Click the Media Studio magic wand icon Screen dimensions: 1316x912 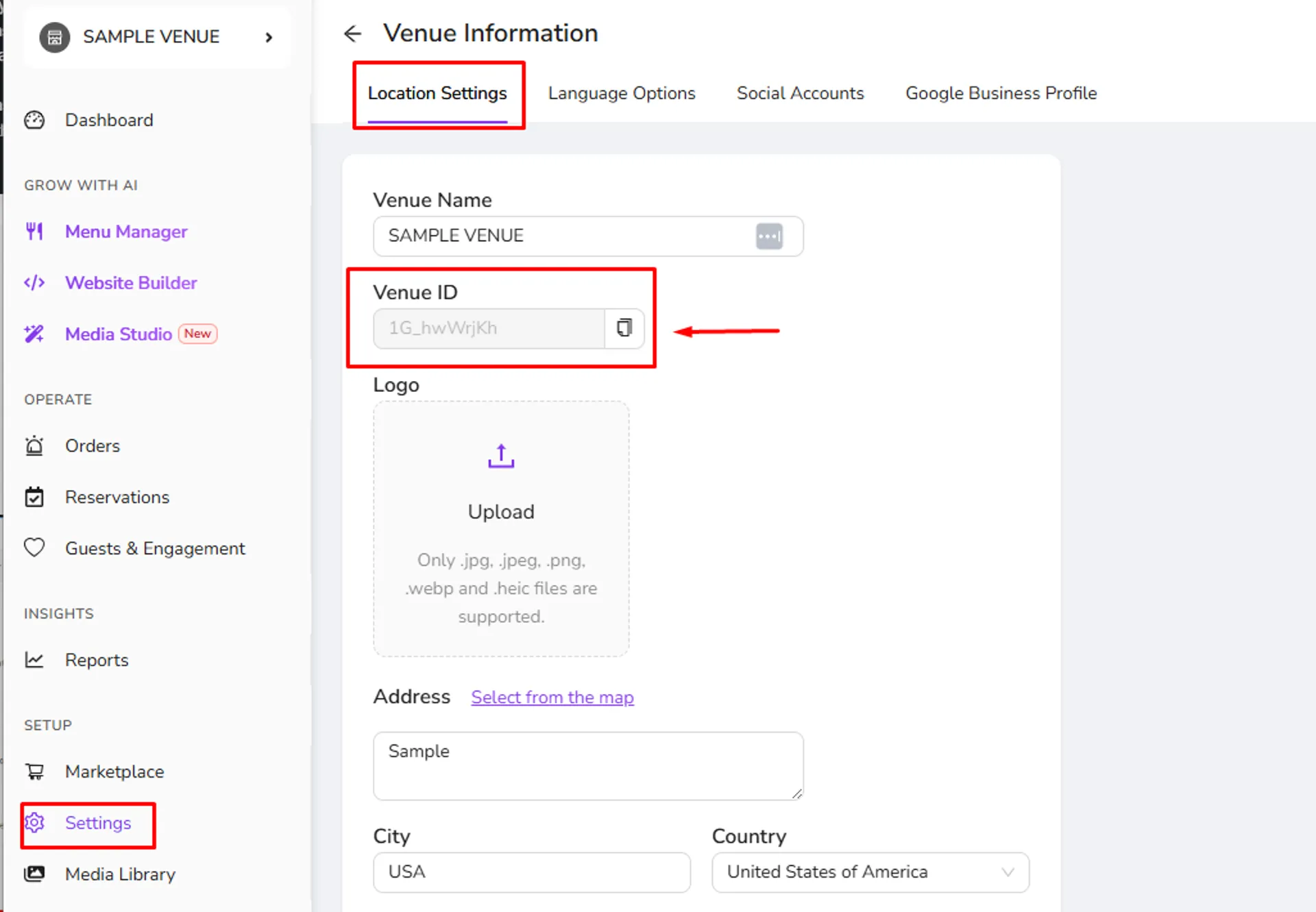(34, 334)
